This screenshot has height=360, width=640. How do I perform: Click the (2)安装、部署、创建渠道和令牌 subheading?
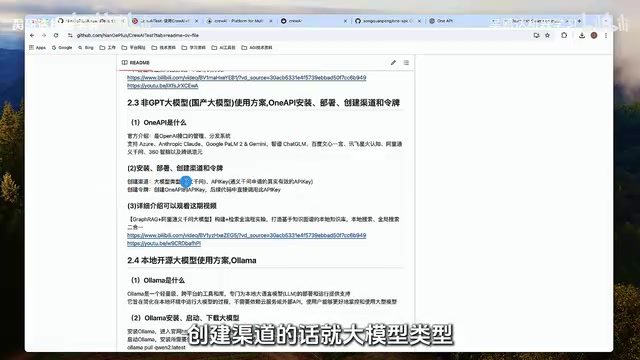click(x=175, y=168)
